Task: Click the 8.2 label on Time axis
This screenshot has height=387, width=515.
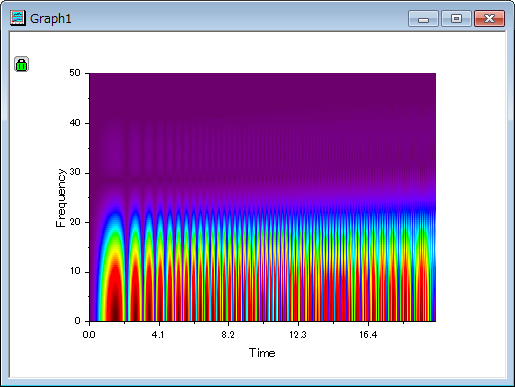Action: (x=228, y=334)
